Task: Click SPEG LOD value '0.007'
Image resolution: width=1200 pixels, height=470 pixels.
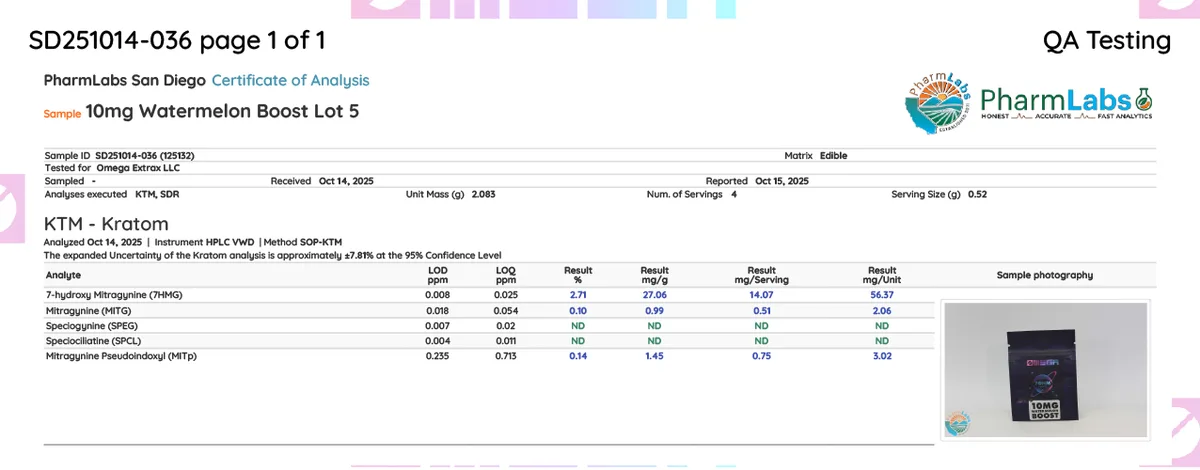Action: click(x=437, y=326)
